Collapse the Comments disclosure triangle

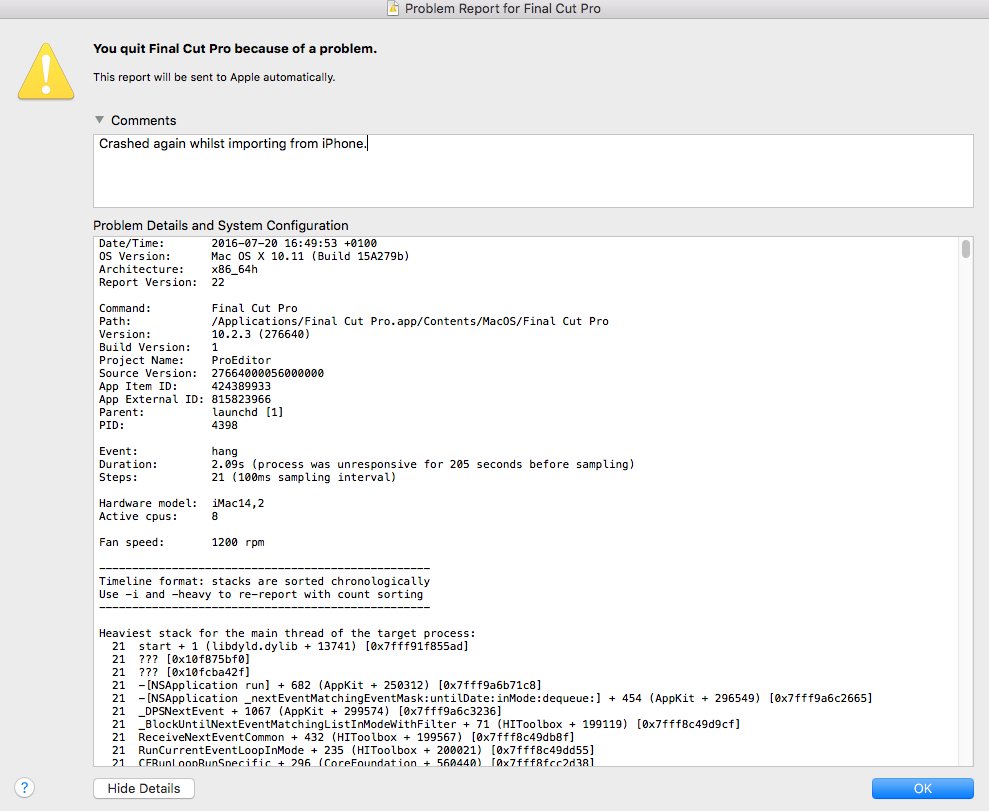coord(99,120)
